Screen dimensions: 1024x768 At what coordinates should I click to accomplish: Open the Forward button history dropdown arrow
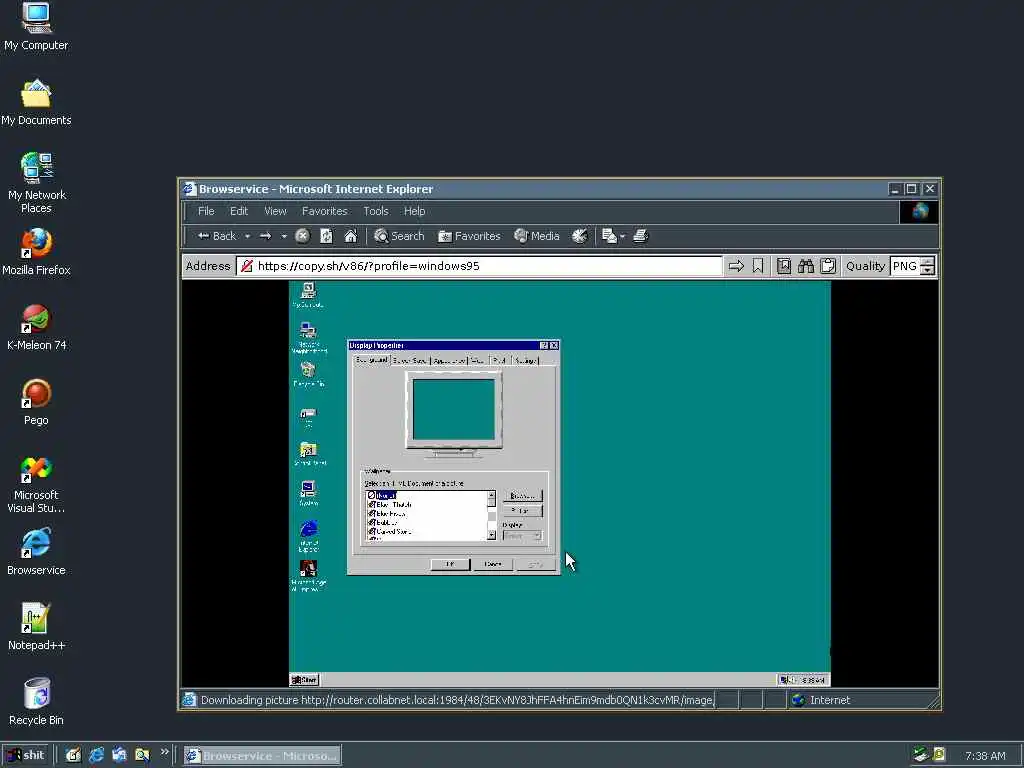coord(283,236)
